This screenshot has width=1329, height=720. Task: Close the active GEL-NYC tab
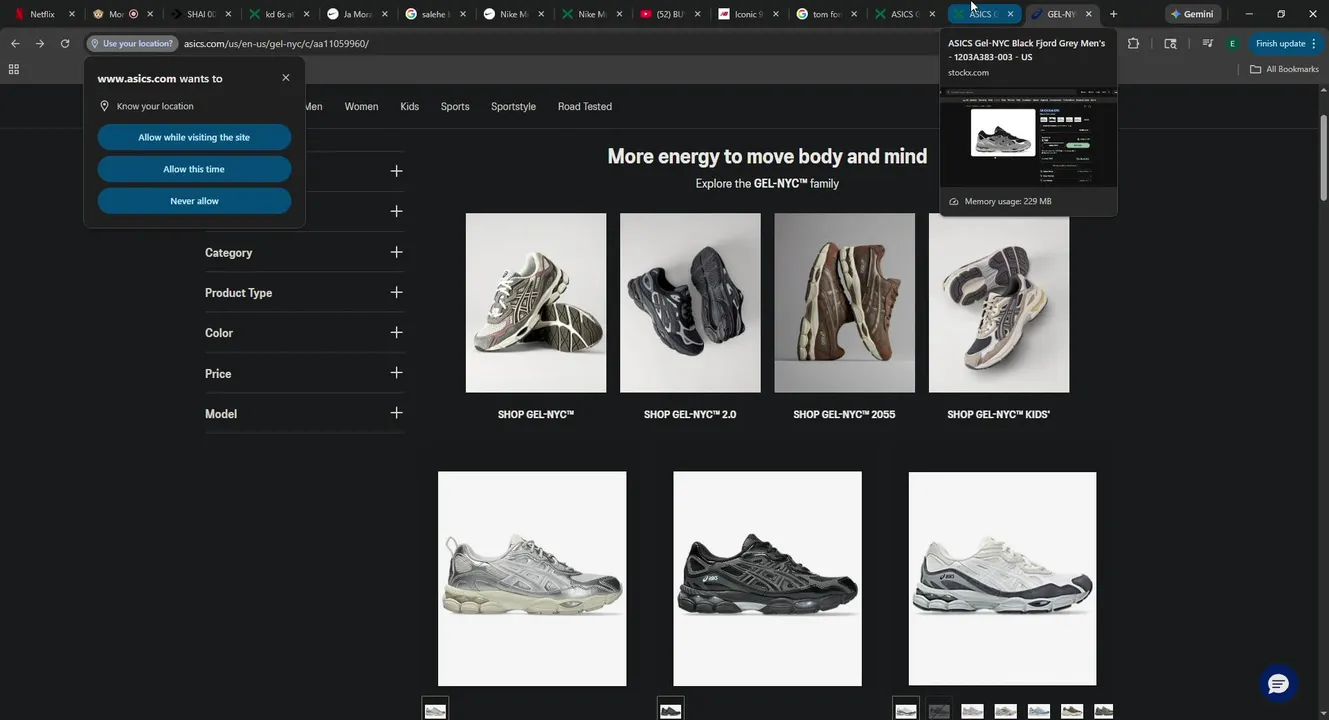coord(1089,14)
